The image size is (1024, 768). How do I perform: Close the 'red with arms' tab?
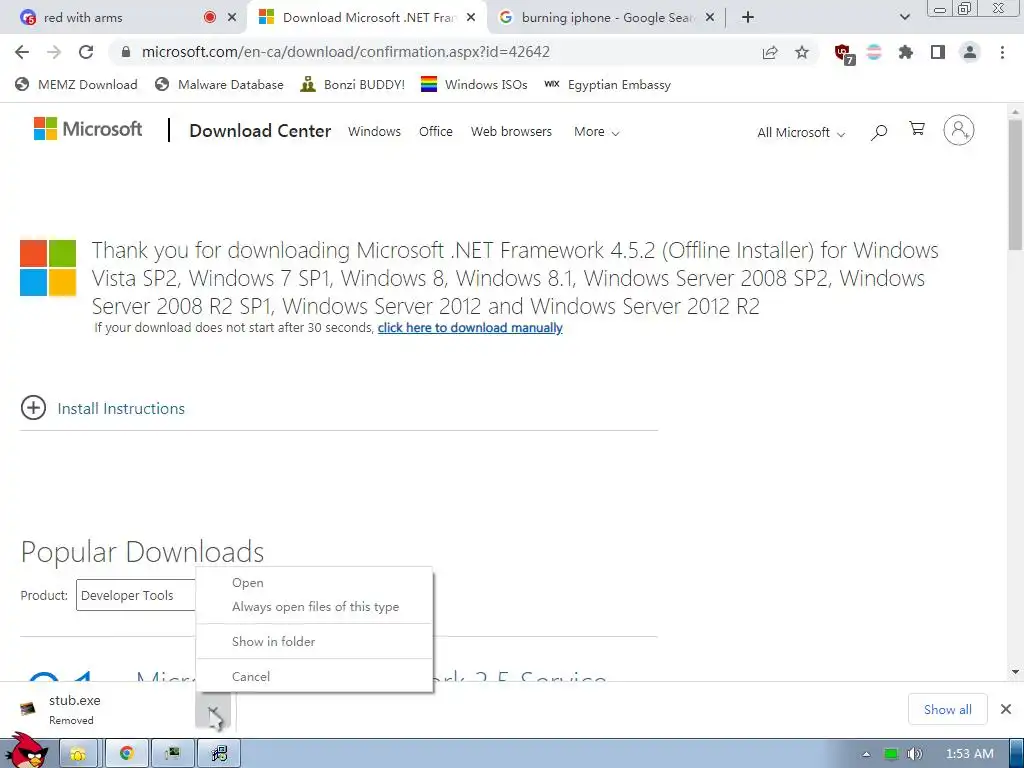click(x=232, y=18)
